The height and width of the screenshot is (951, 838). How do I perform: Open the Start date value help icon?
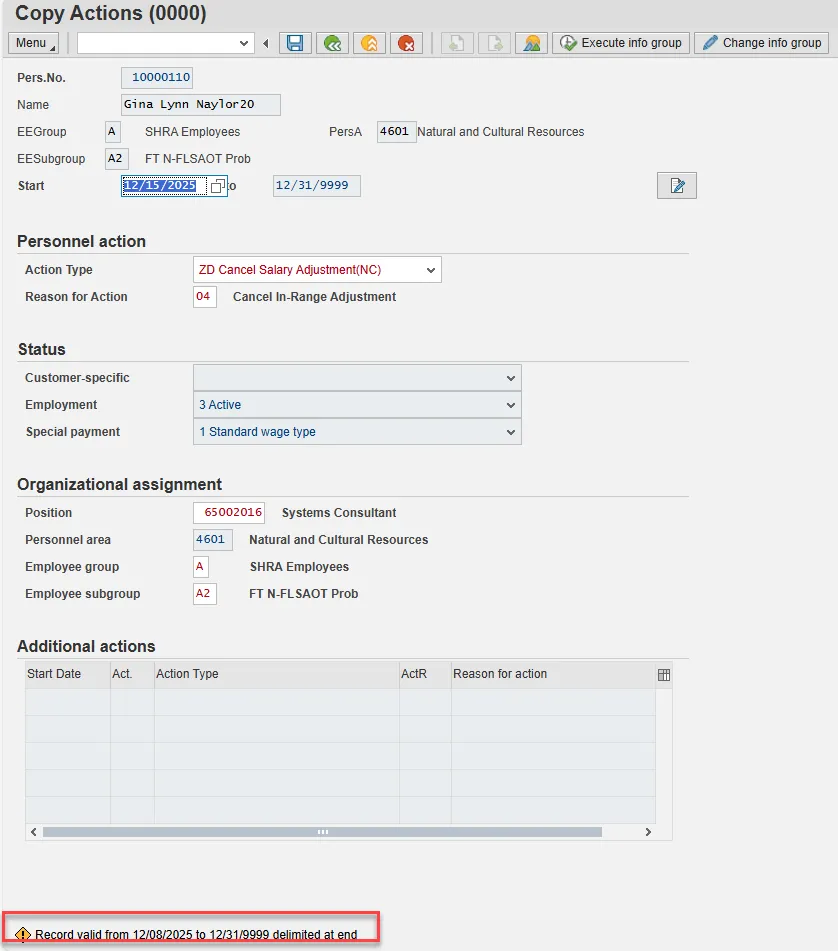pos(217,186)
